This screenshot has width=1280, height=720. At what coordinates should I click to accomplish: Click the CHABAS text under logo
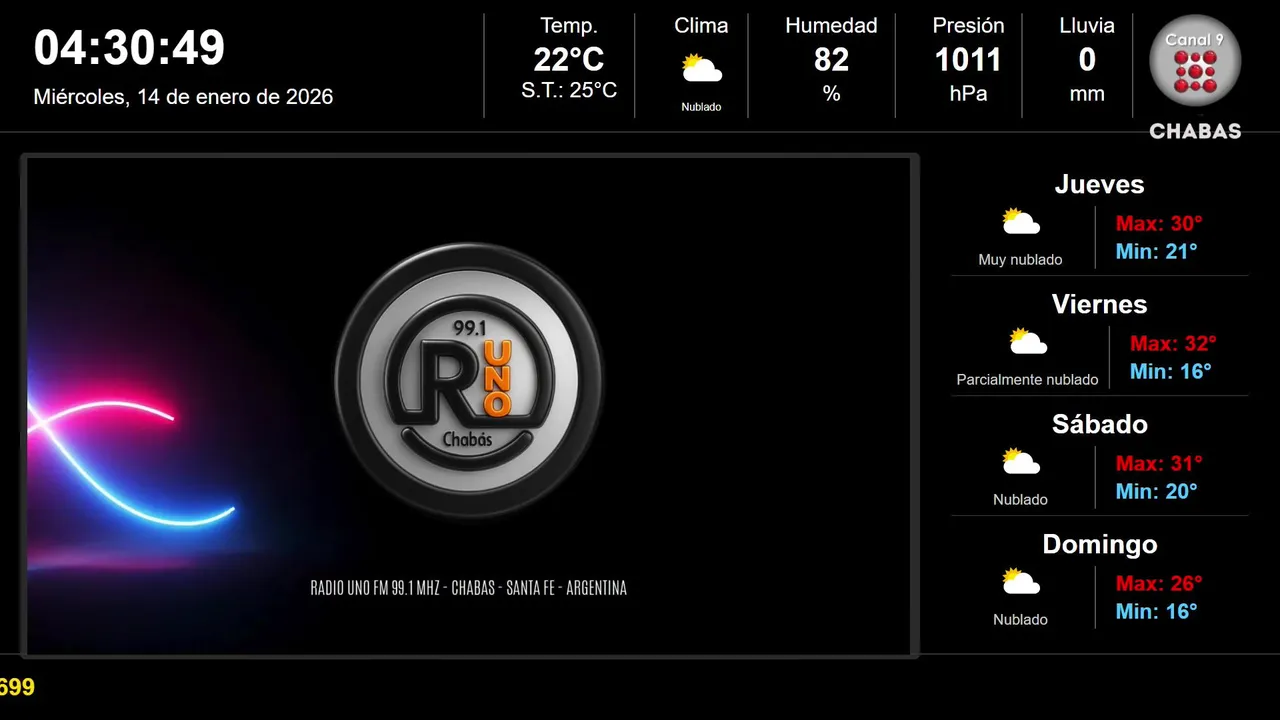click(1195, 131)
